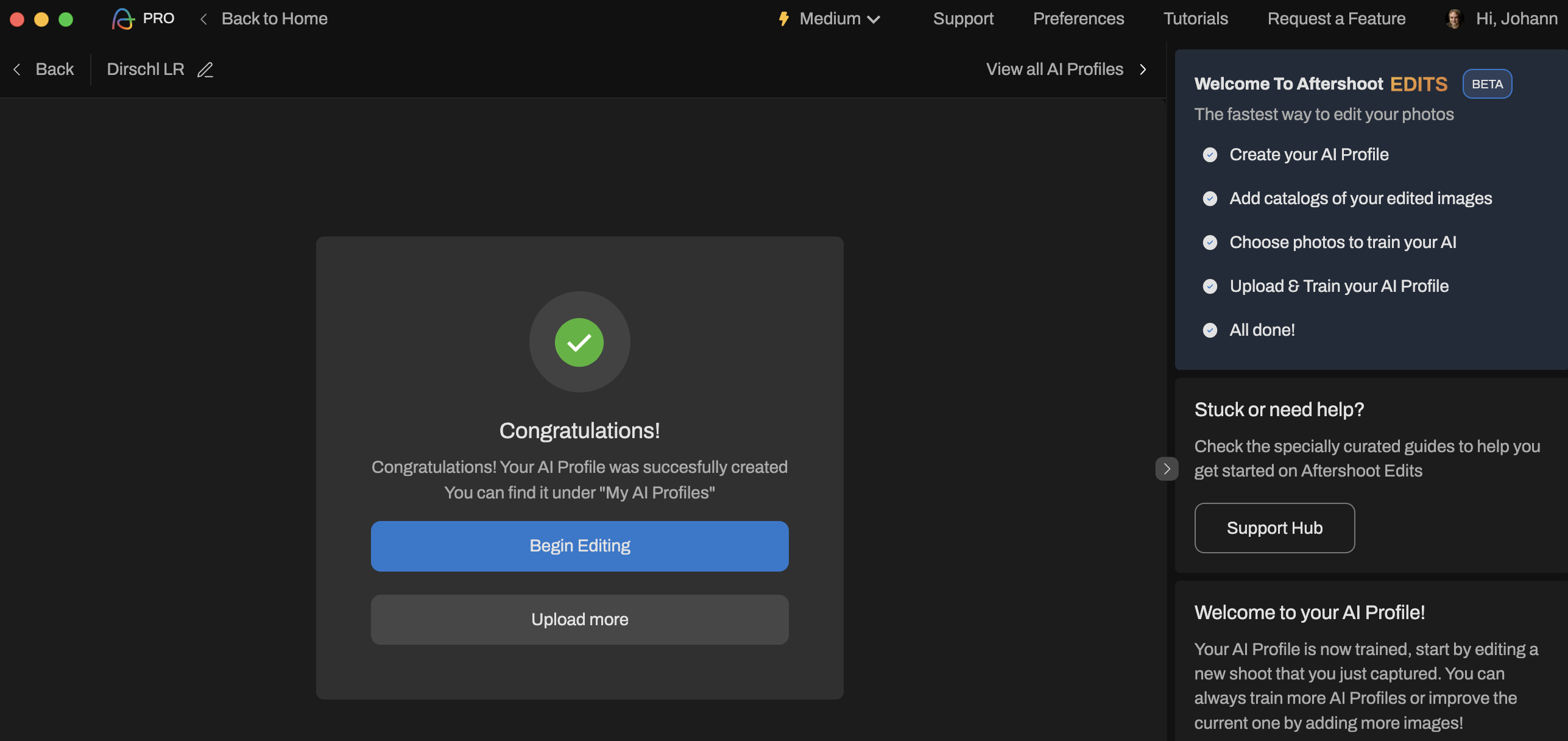
Task: Open the Tutorials menu item
Action: click(x=1195, y=19)
